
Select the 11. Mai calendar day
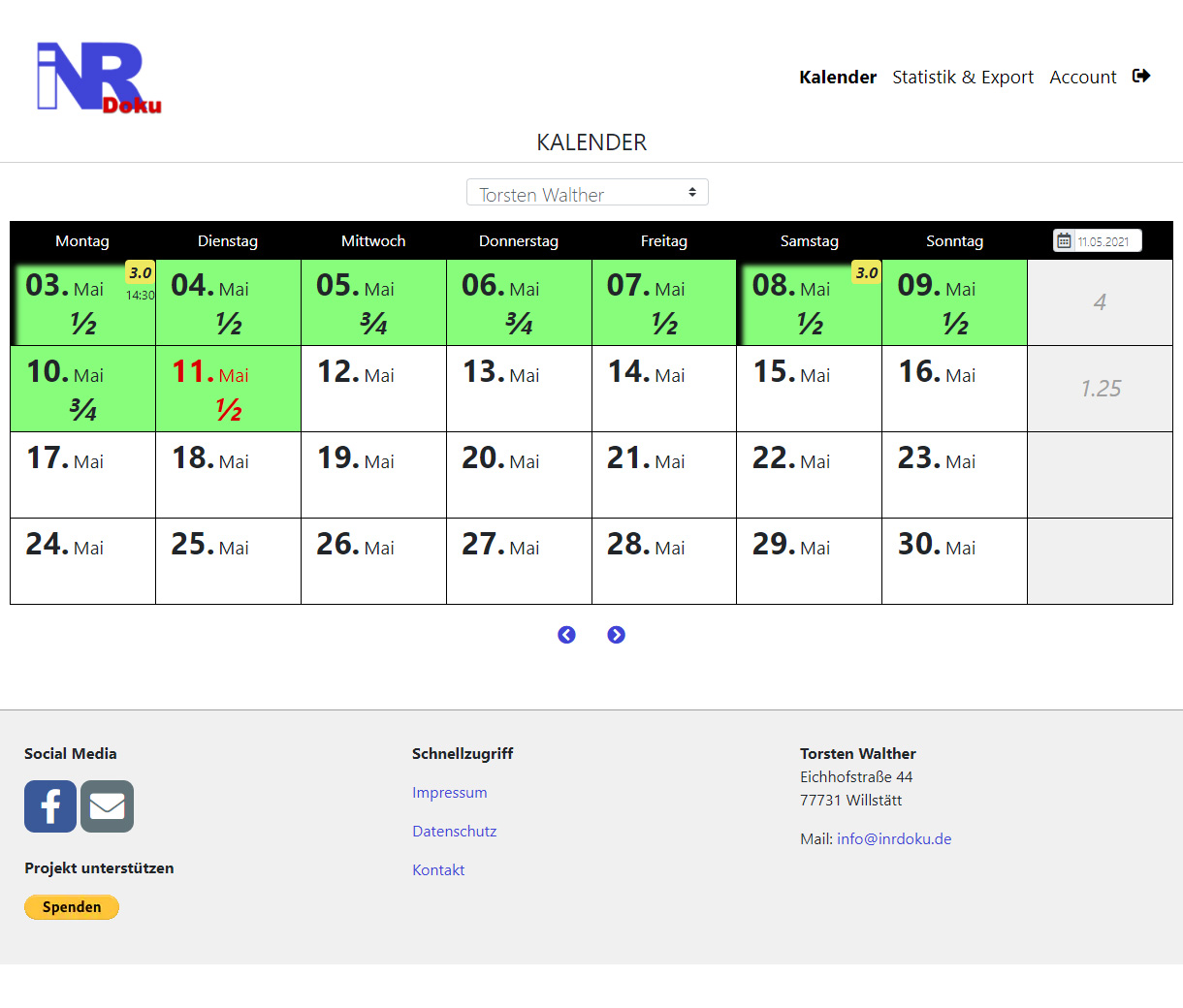pyautogui.click(x=228, y=389)
